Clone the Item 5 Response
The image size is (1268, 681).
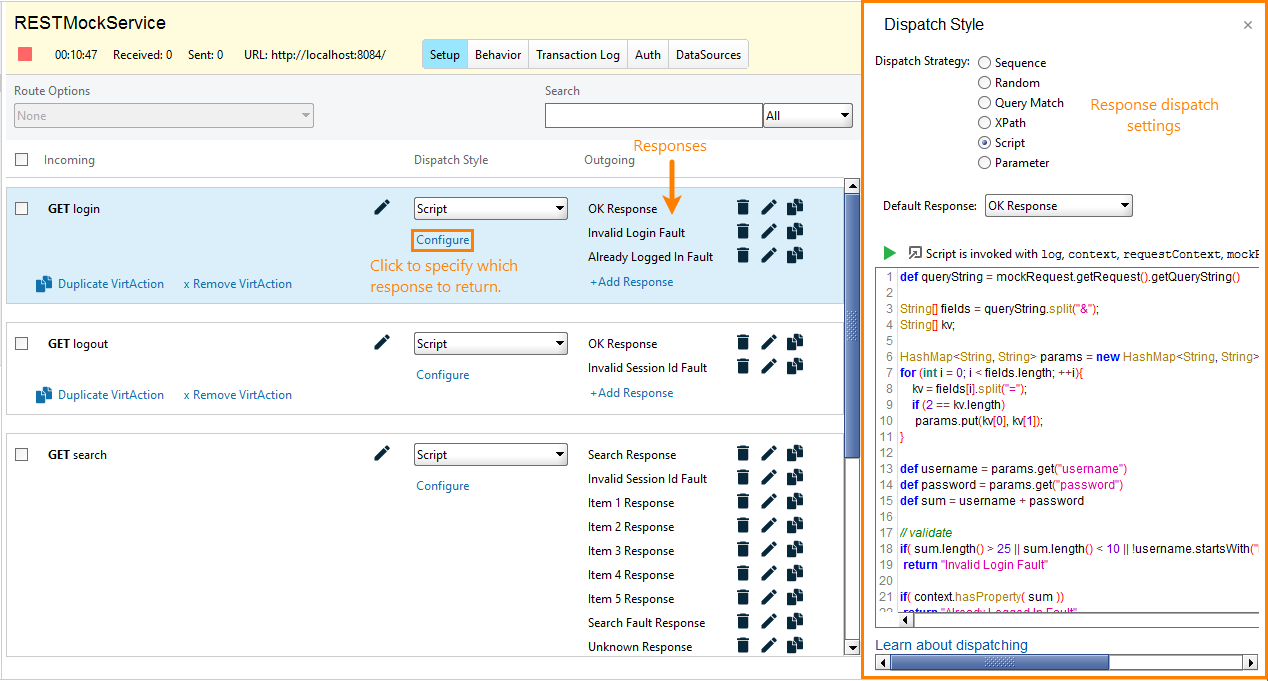tap(795, 597)
